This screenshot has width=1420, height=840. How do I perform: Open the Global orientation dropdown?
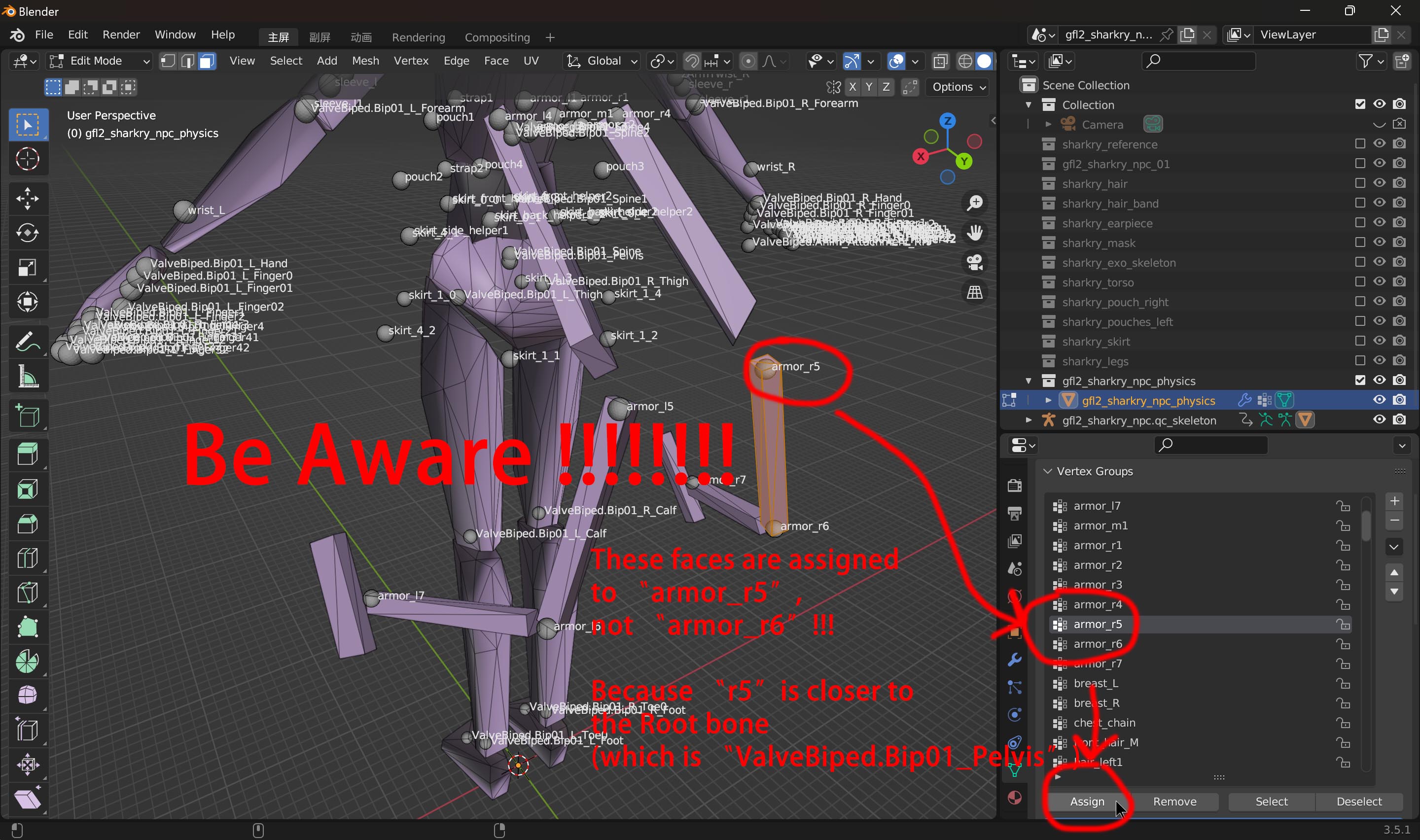[x=603, y=61]
